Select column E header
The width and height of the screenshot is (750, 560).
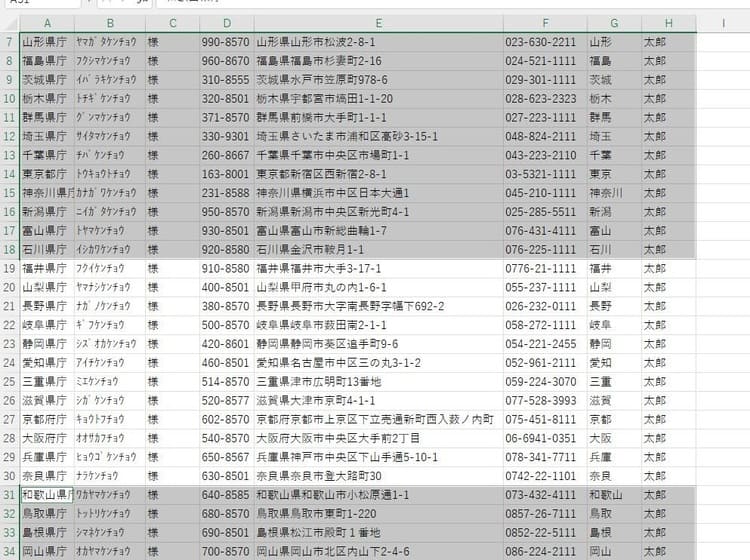click(x=378, y=23)
